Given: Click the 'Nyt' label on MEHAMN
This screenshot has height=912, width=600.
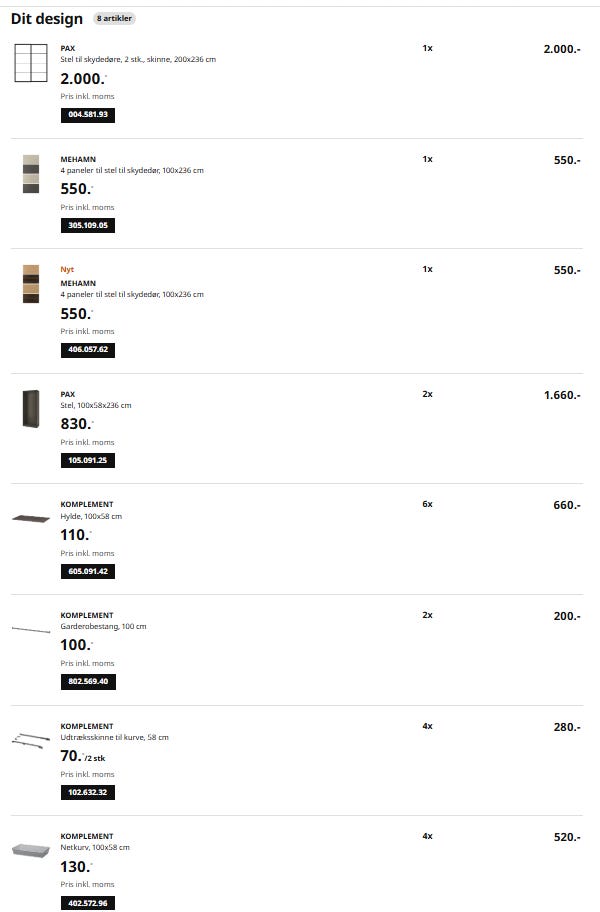Looking at the screenshot, I should (67, 270).
